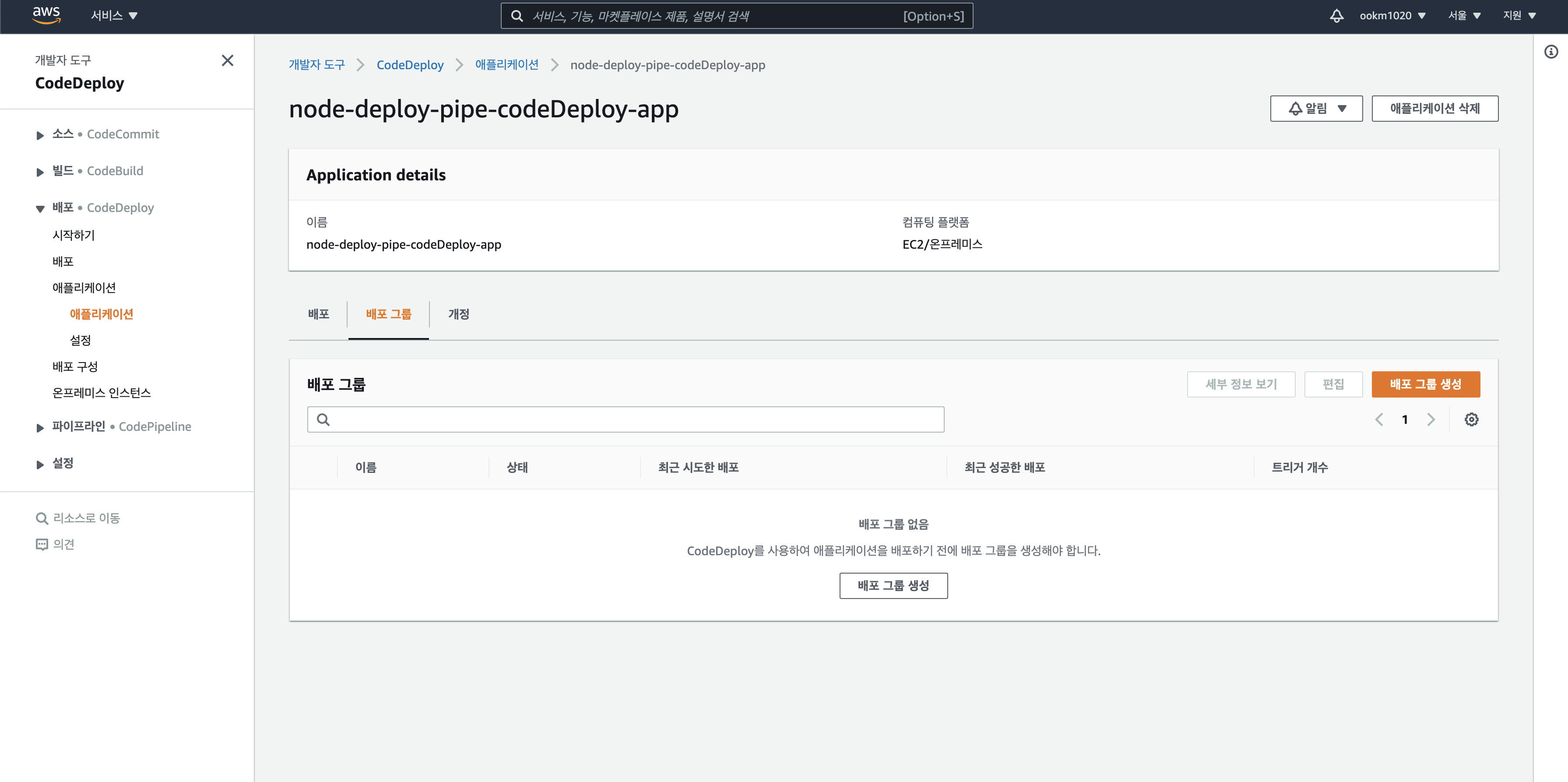The height and width of the screenshot is (782, 1568).
Task: Go to previous page of deployment groups
Action: coord(1379,419)
